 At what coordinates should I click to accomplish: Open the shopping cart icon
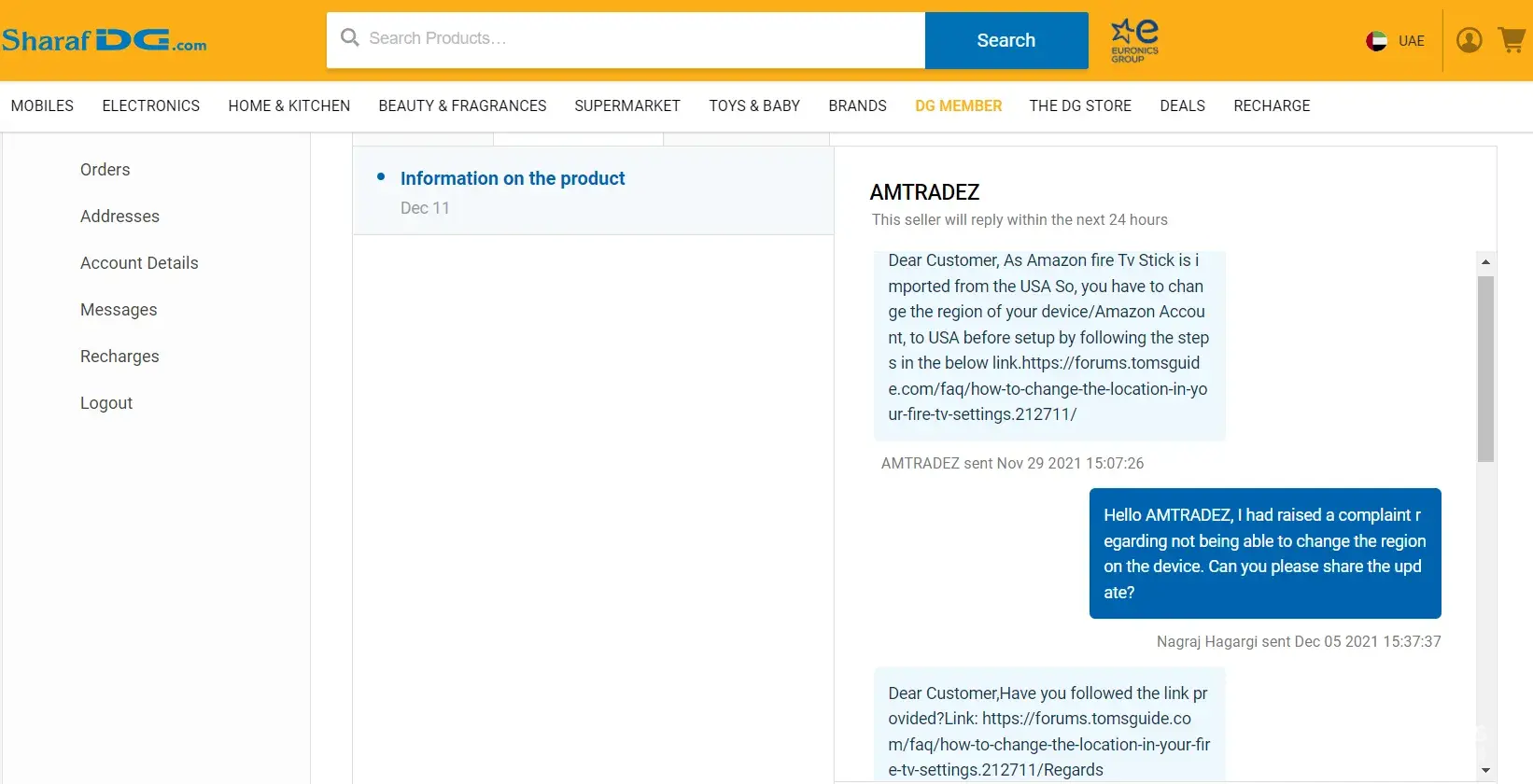click(1511, 40)
